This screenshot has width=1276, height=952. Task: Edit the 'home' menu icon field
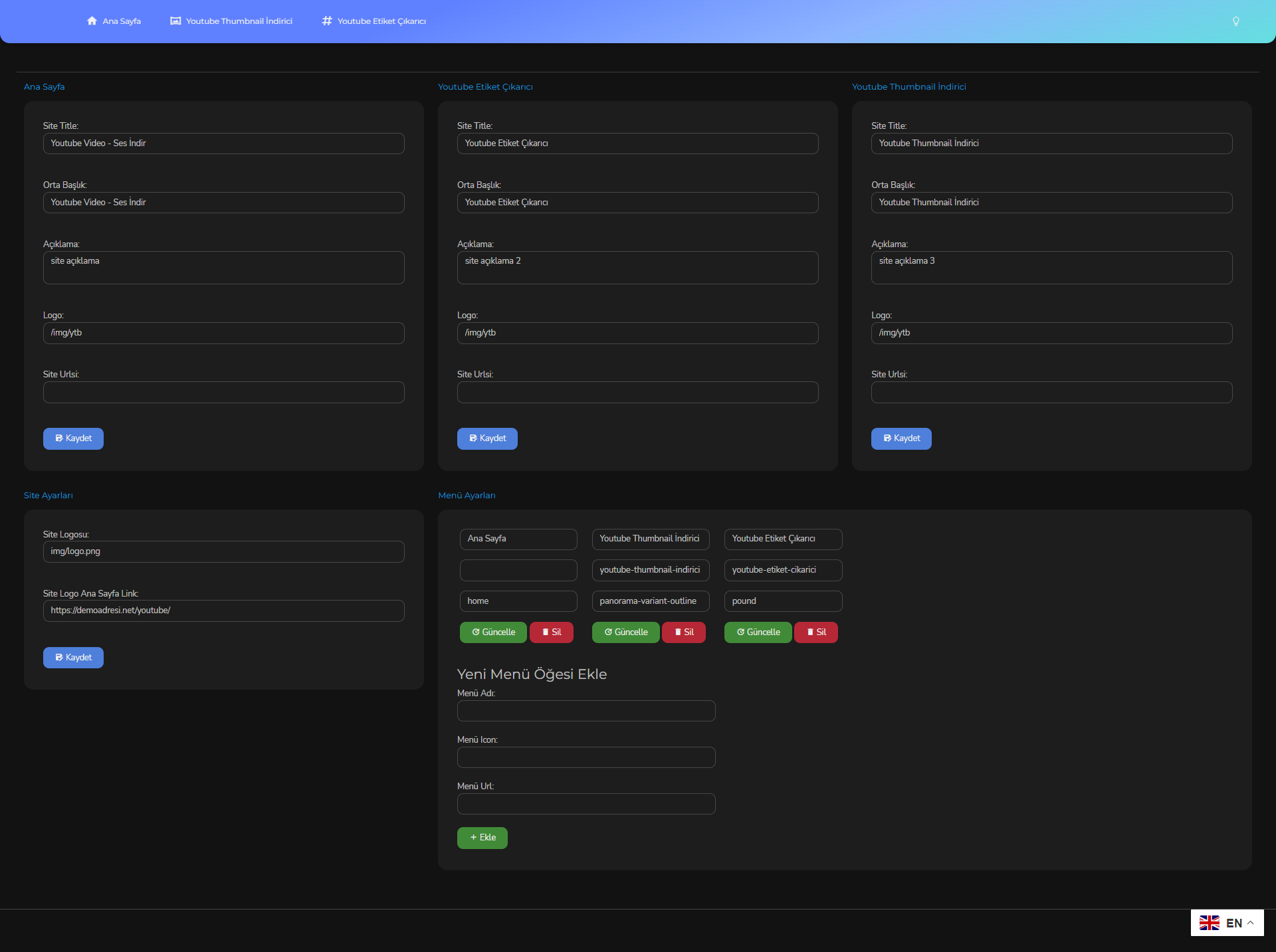pyautogui.click(x=518, y=601)
